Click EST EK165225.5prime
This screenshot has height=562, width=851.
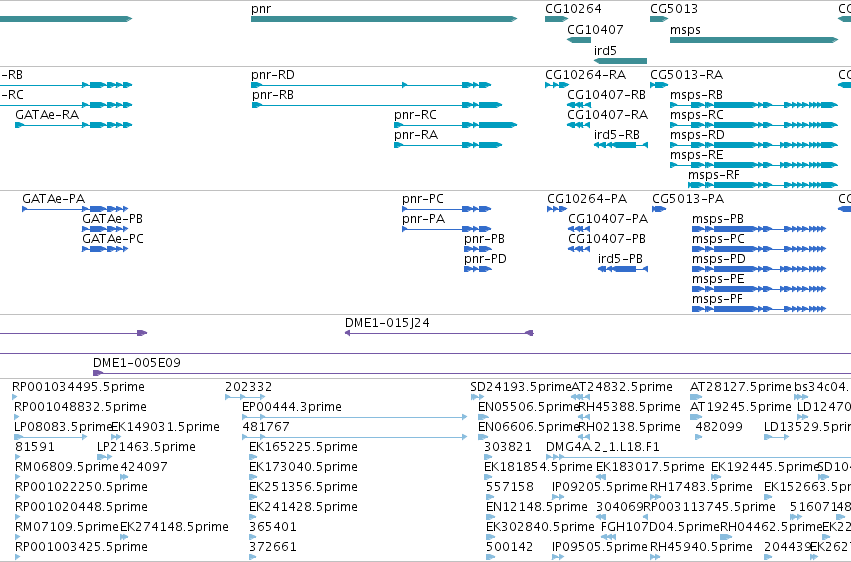pos(303,447)
